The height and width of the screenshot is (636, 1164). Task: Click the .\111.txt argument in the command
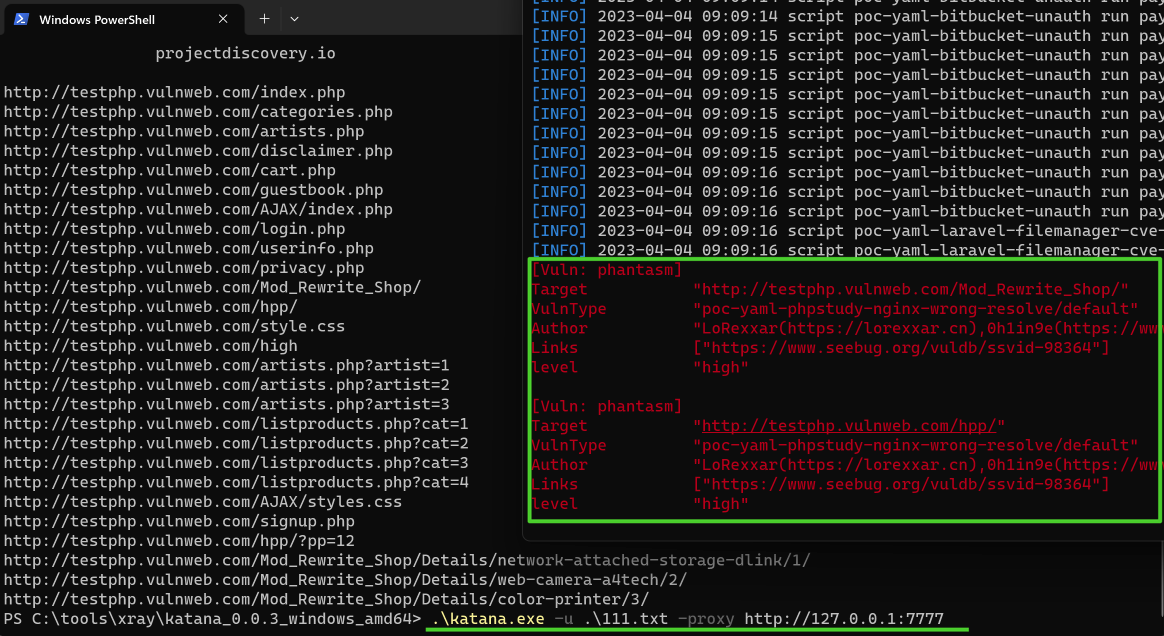coord(626,619)
